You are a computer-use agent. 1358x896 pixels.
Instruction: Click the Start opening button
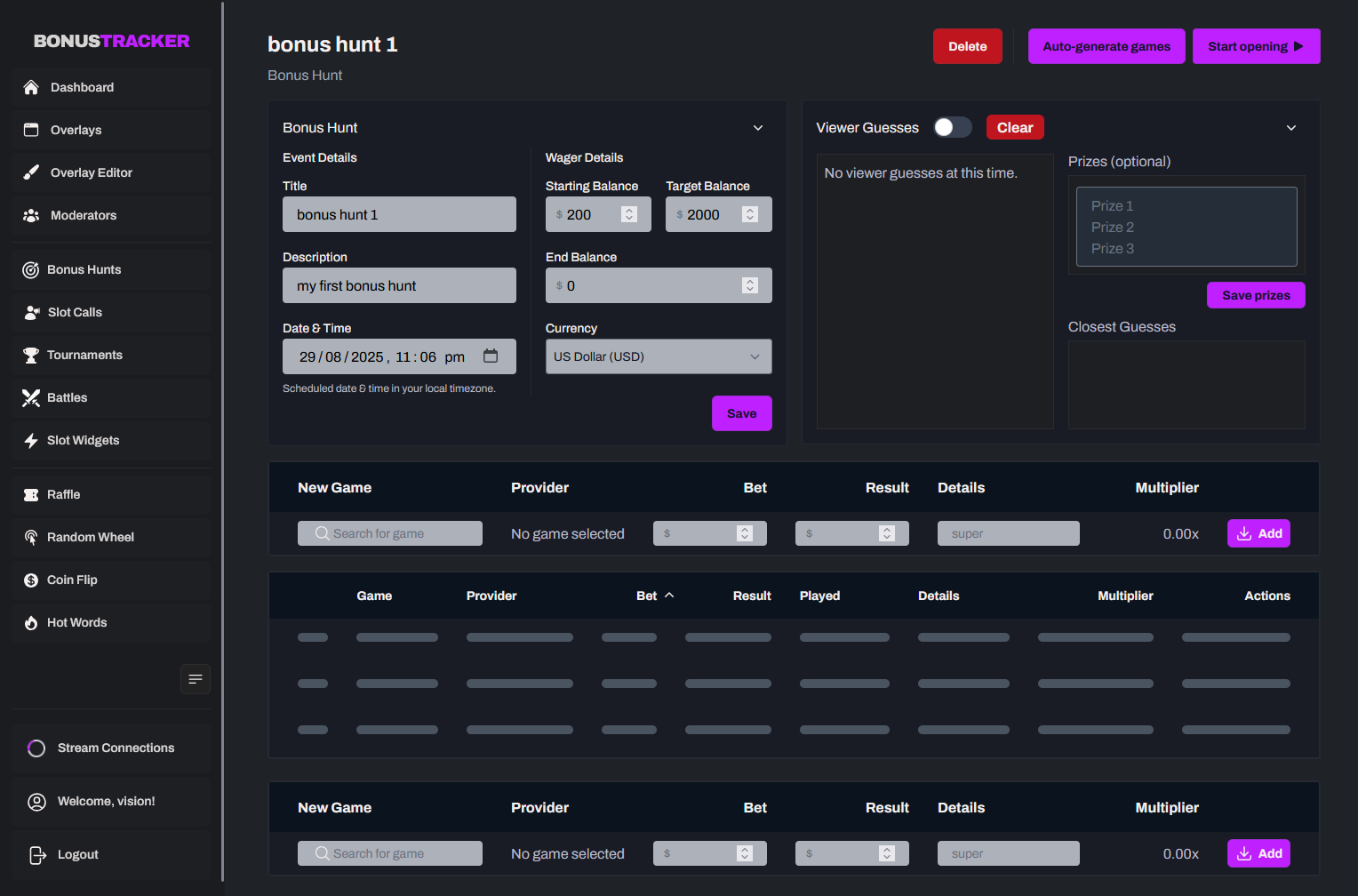point(1257,45)
